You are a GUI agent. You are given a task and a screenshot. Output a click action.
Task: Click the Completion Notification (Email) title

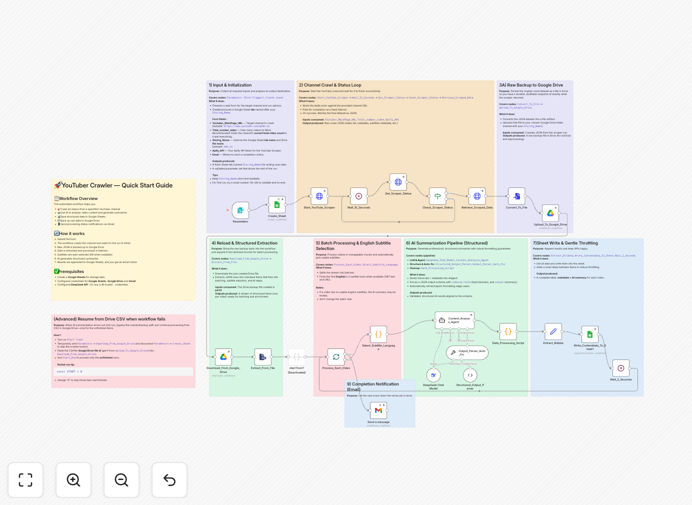[373, 387]
